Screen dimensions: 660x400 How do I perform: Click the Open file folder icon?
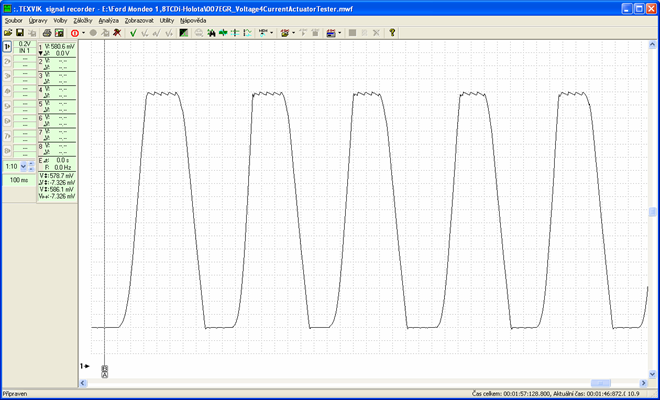(x=8, y=33)
